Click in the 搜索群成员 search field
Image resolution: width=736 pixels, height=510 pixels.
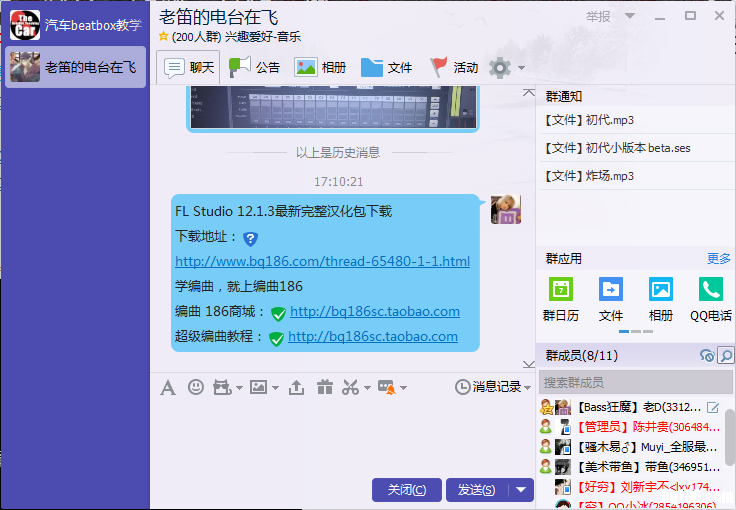tap(636, 382)
